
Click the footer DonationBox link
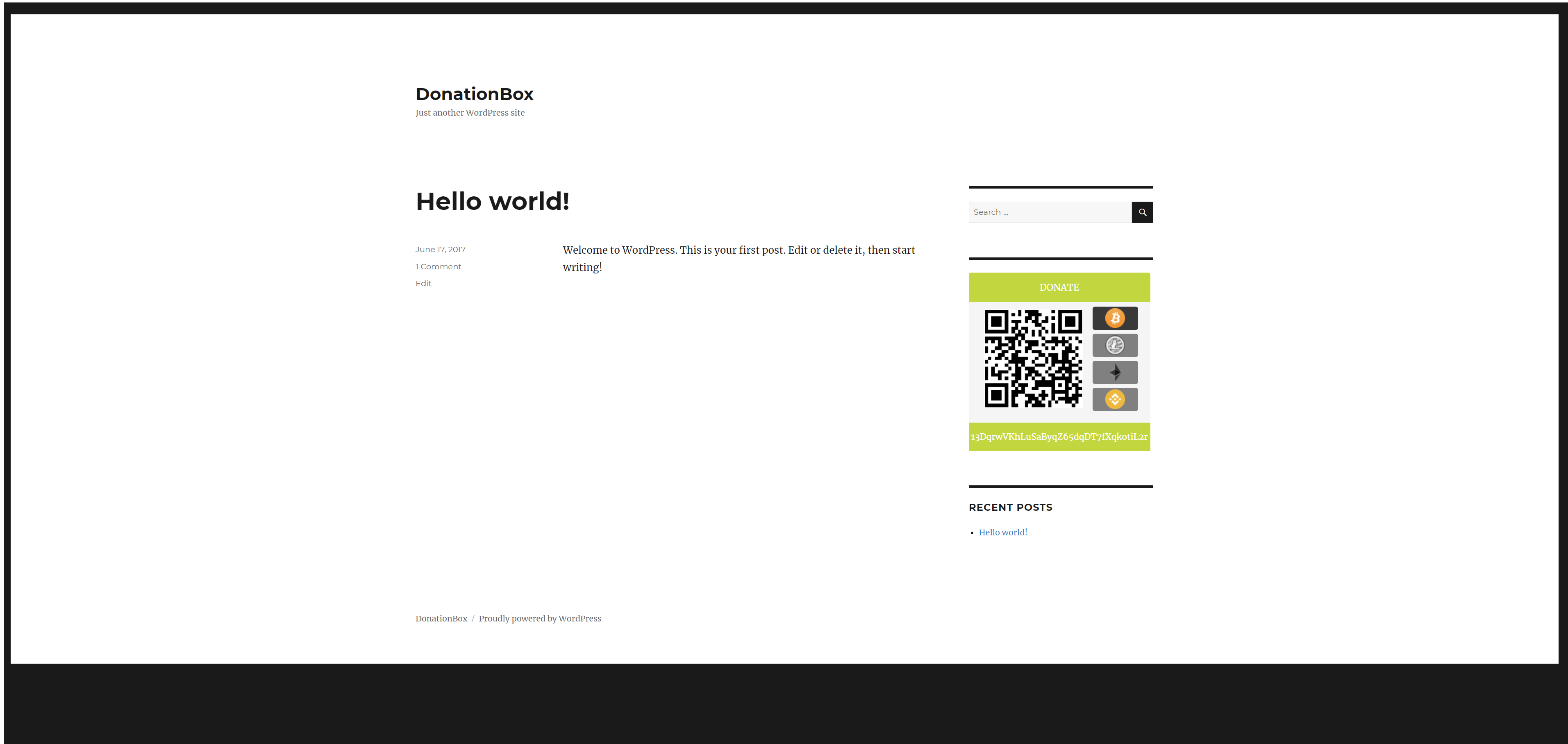click(441, 618)
